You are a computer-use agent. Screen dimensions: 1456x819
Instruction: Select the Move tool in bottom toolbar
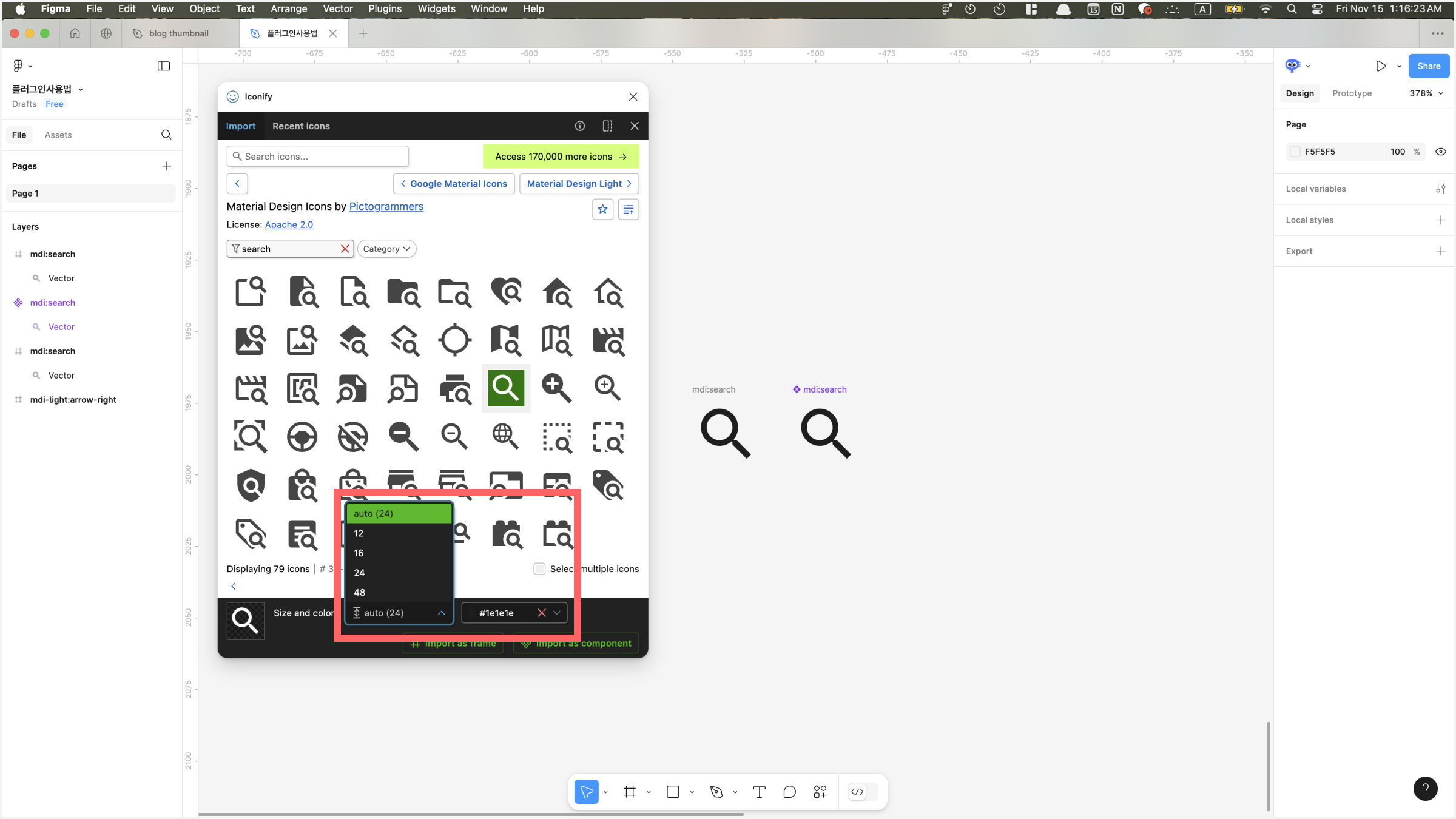point(586,792)
